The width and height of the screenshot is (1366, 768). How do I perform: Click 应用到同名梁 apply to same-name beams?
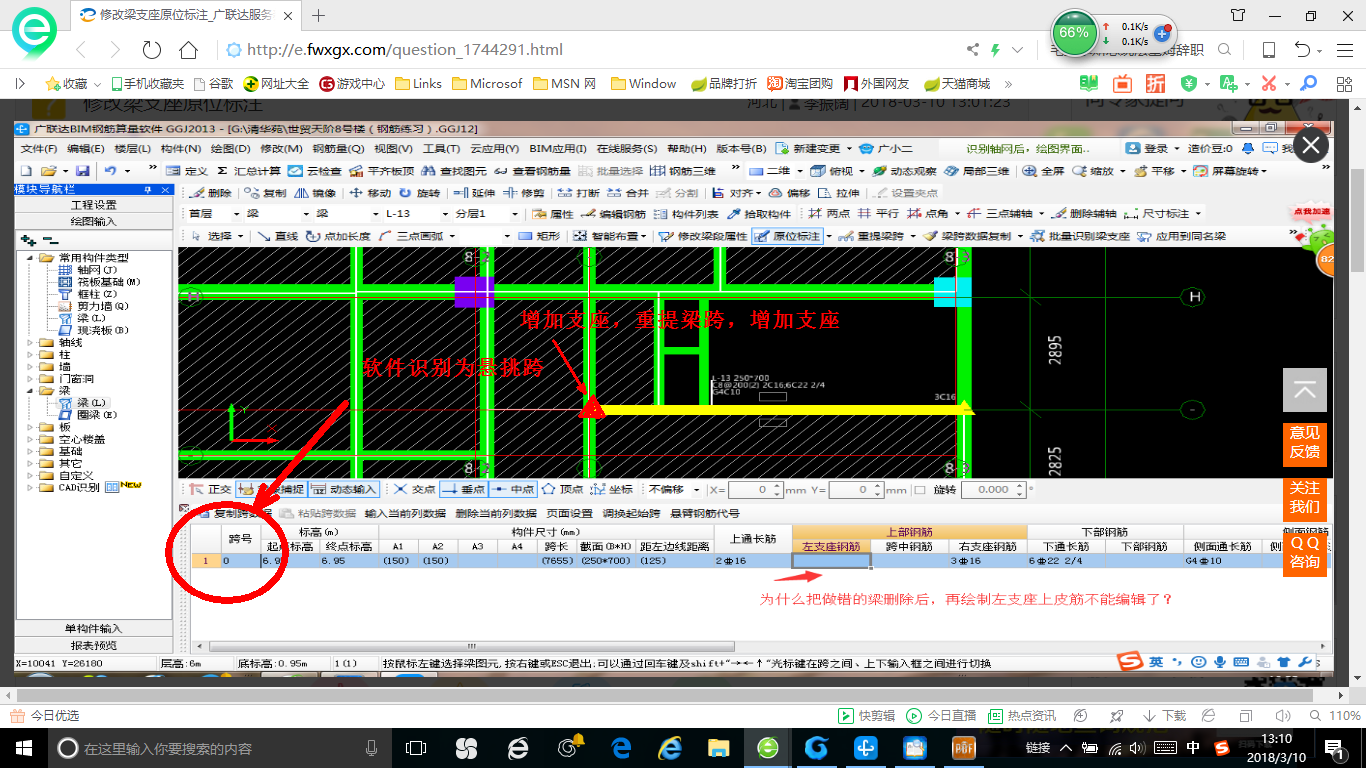[x=1181, y=236]
